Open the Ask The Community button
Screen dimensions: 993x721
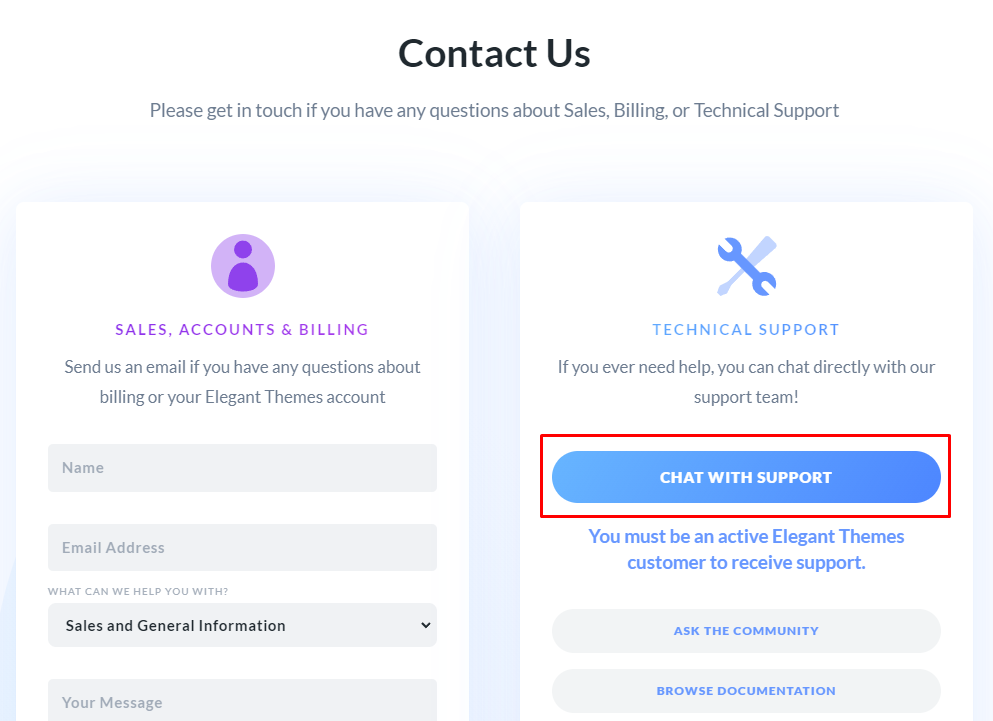point(746,631)
